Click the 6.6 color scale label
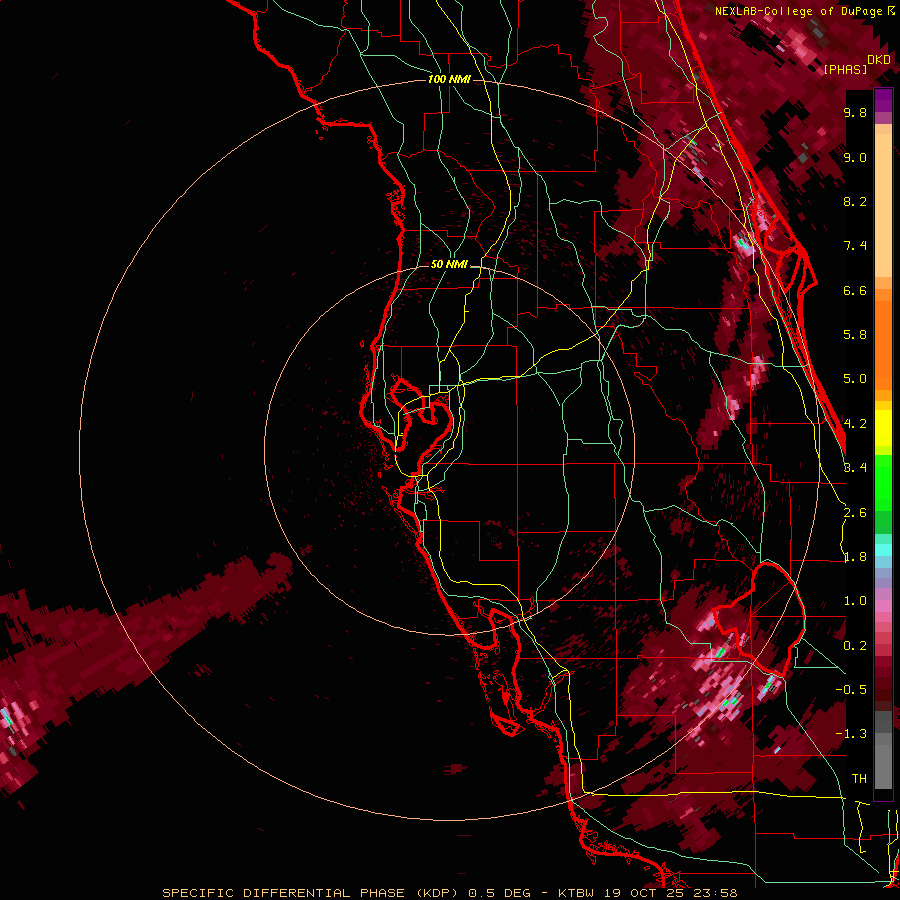This screenshot has height=900, width=900. click(855, 290)
